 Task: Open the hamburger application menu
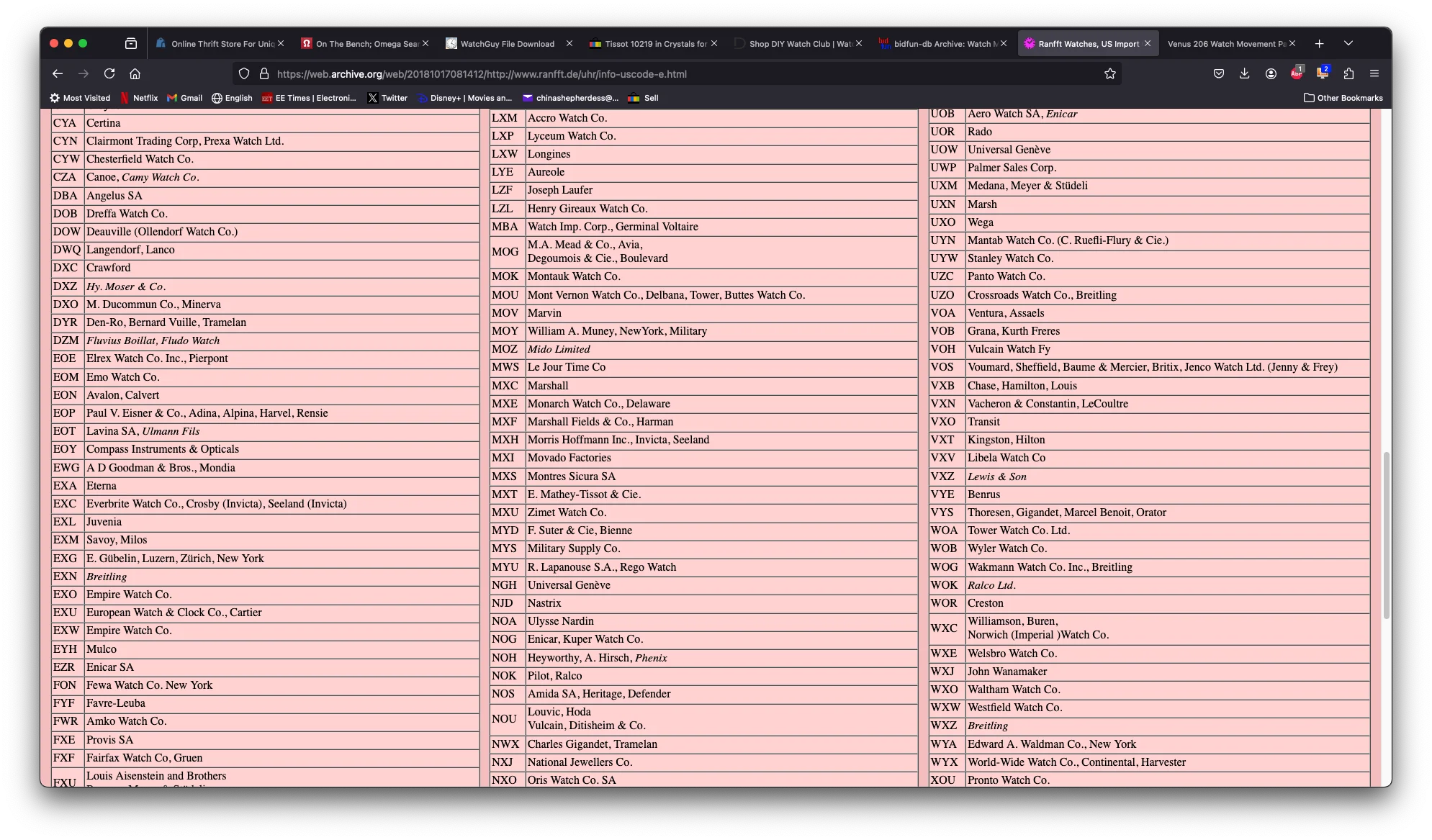1374,73
